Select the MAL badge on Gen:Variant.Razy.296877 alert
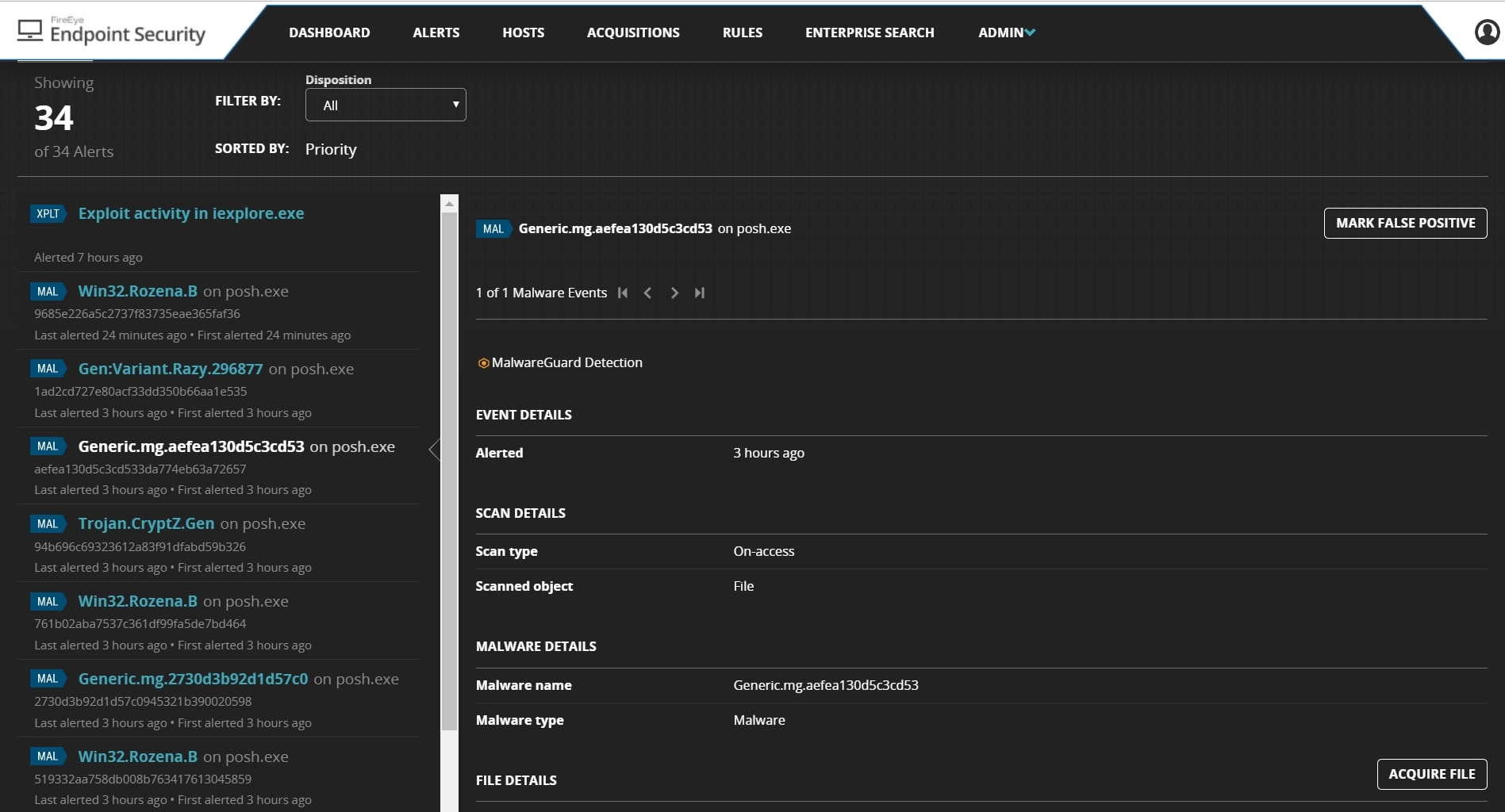Image resolution: width=1505 pixels, height=812 pixels. (48, 369)
